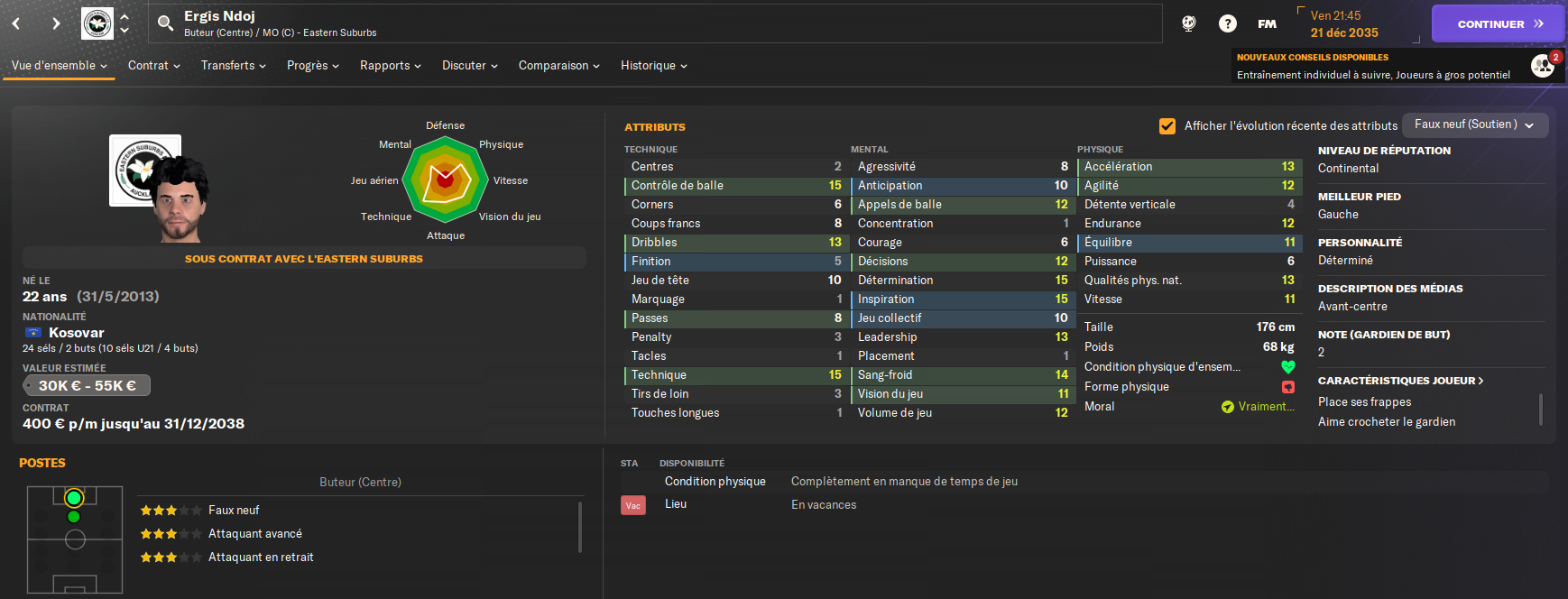Image resolution: width=1568 pixels, height=599 pixels.
Task: Go back with the left arrow icon
Action: point(16,23)
